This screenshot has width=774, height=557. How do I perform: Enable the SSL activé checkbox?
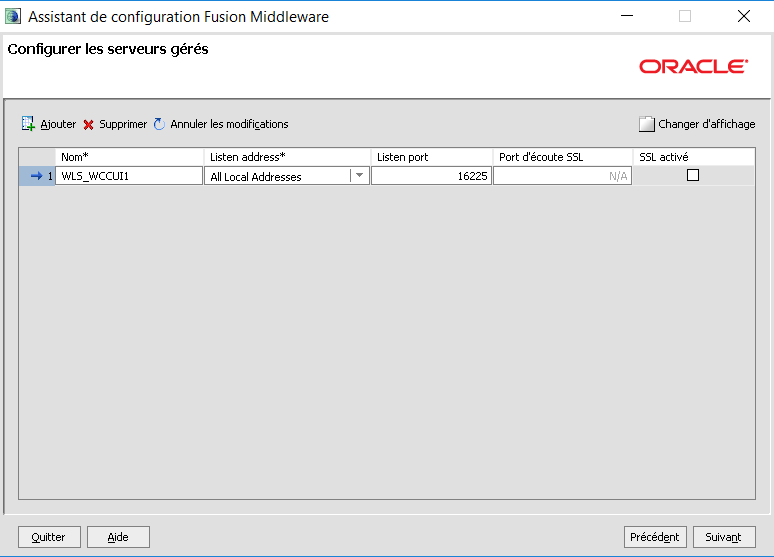692,175
